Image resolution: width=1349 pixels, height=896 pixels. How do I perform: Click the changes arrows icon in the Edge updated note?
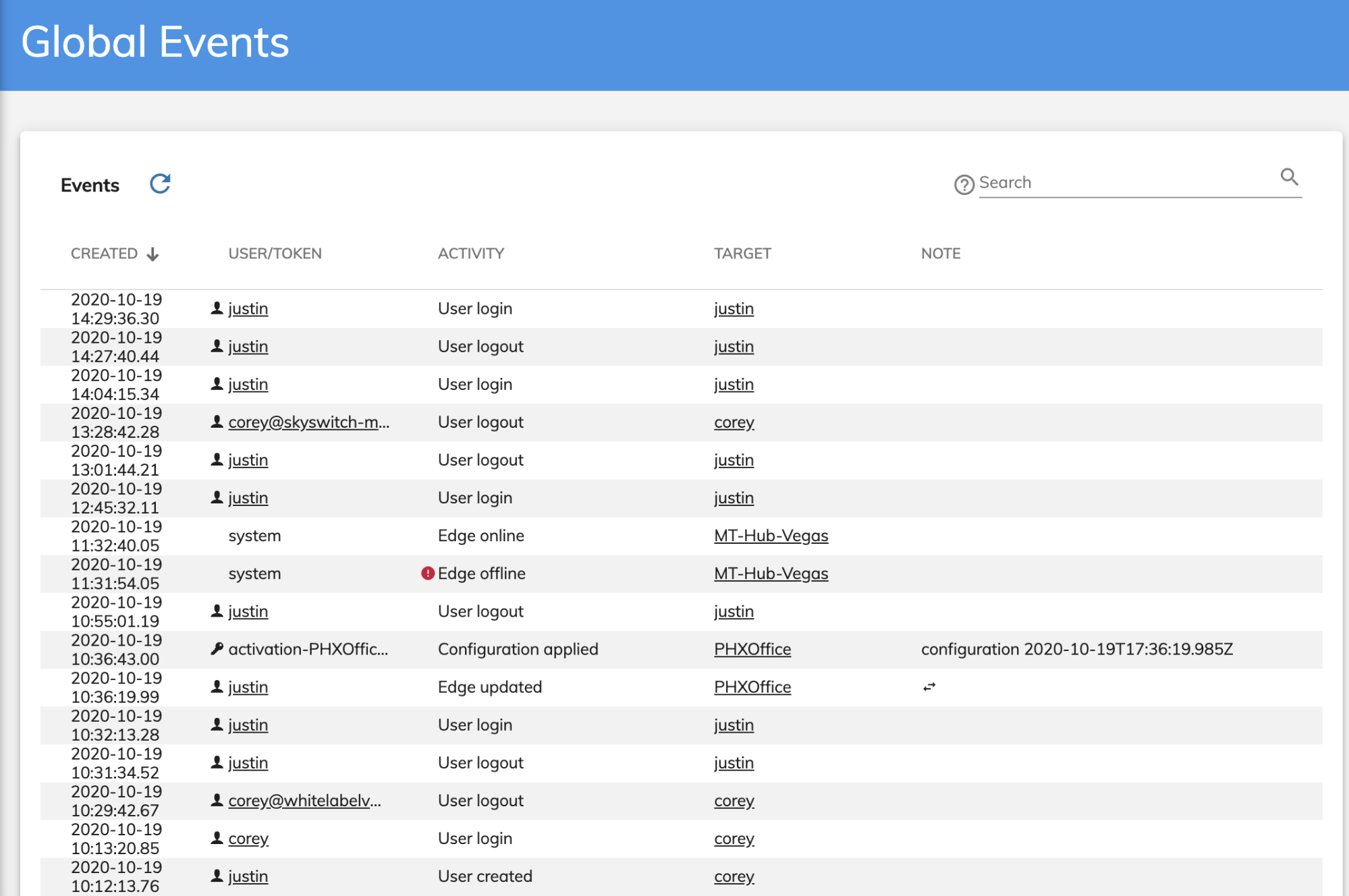[x=929, y=687]
